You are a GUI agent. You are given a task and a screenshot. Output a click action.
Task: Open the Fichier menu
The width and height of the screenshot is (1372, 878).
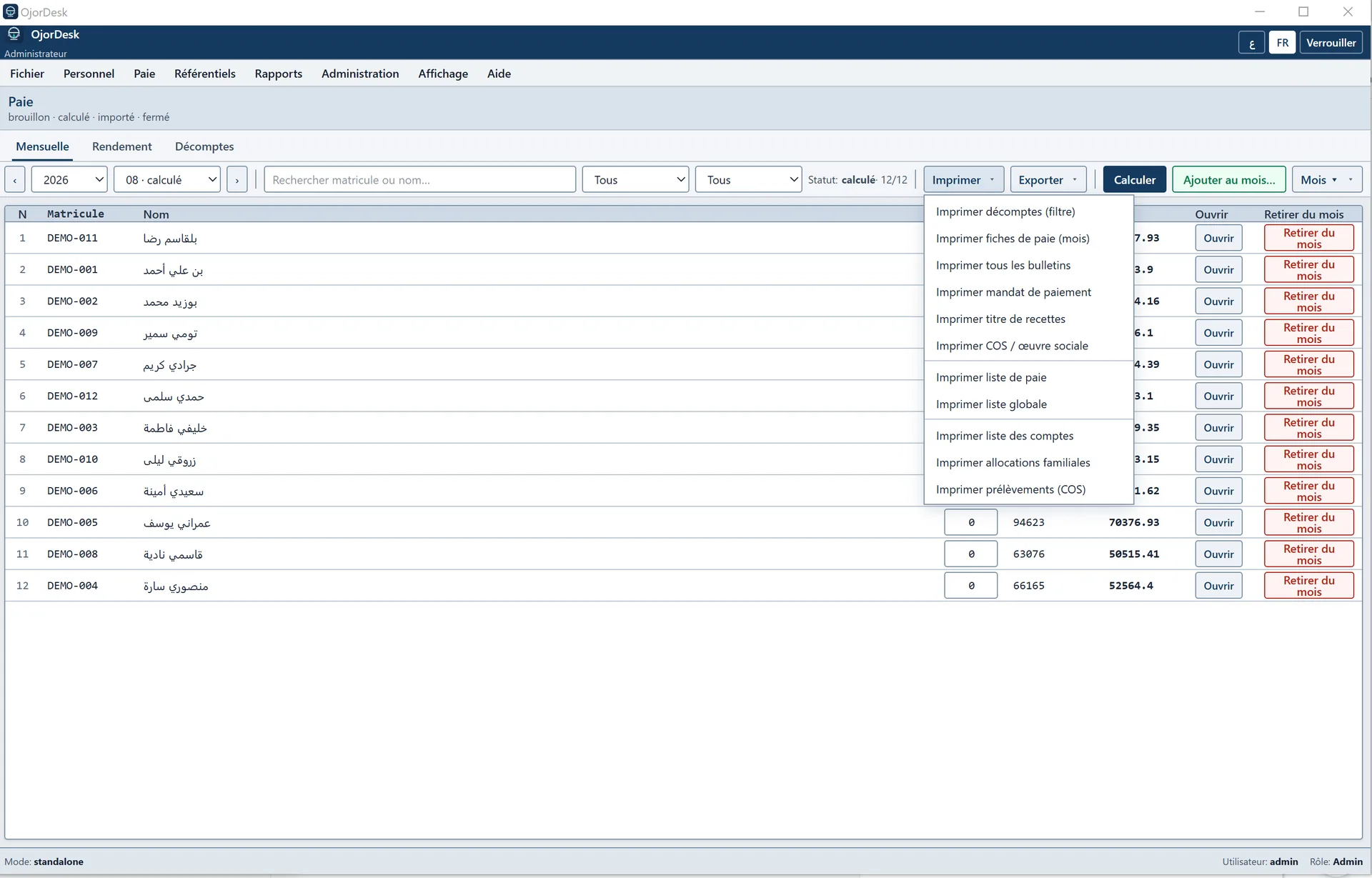pos(27,74)
